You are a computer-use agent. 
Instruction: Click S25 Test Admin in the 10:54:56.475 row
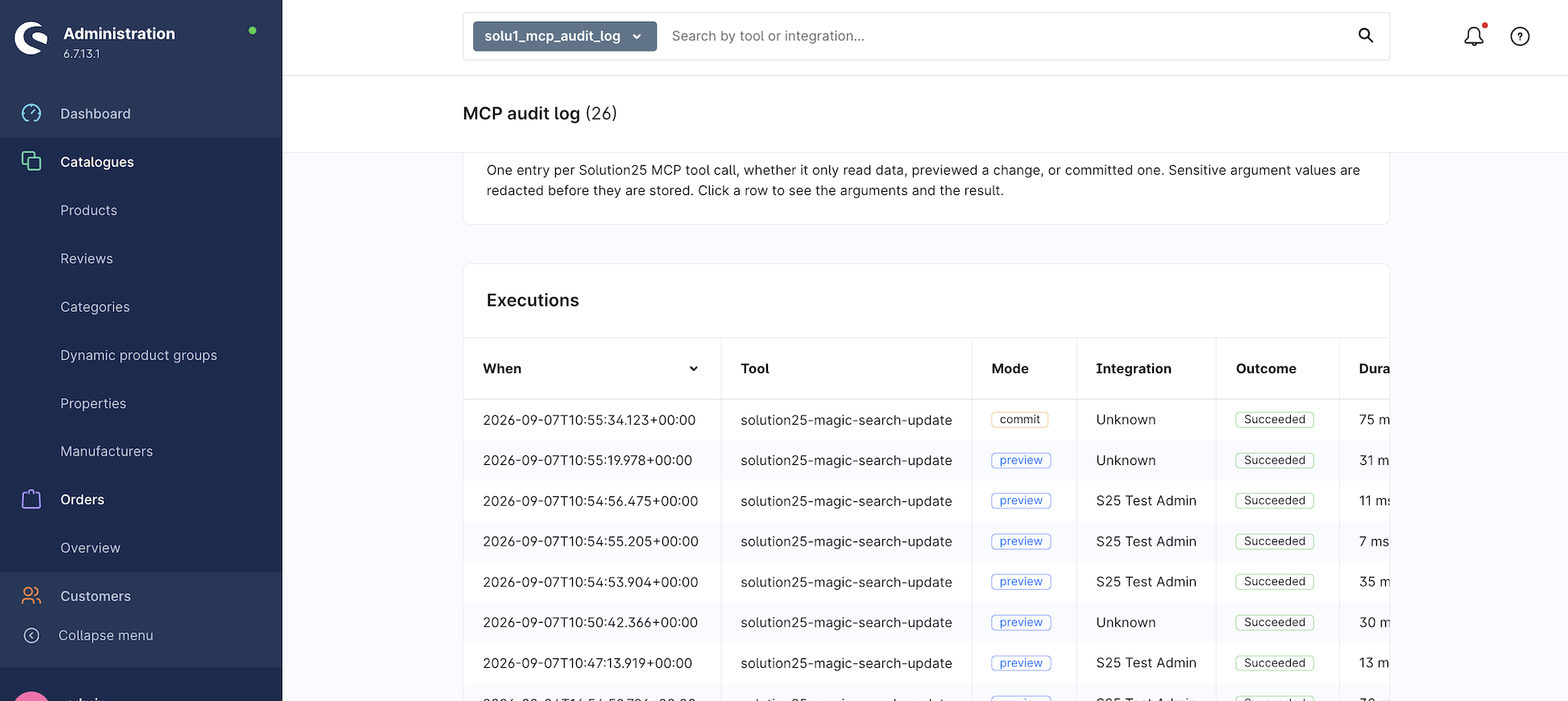(1146, 501)
